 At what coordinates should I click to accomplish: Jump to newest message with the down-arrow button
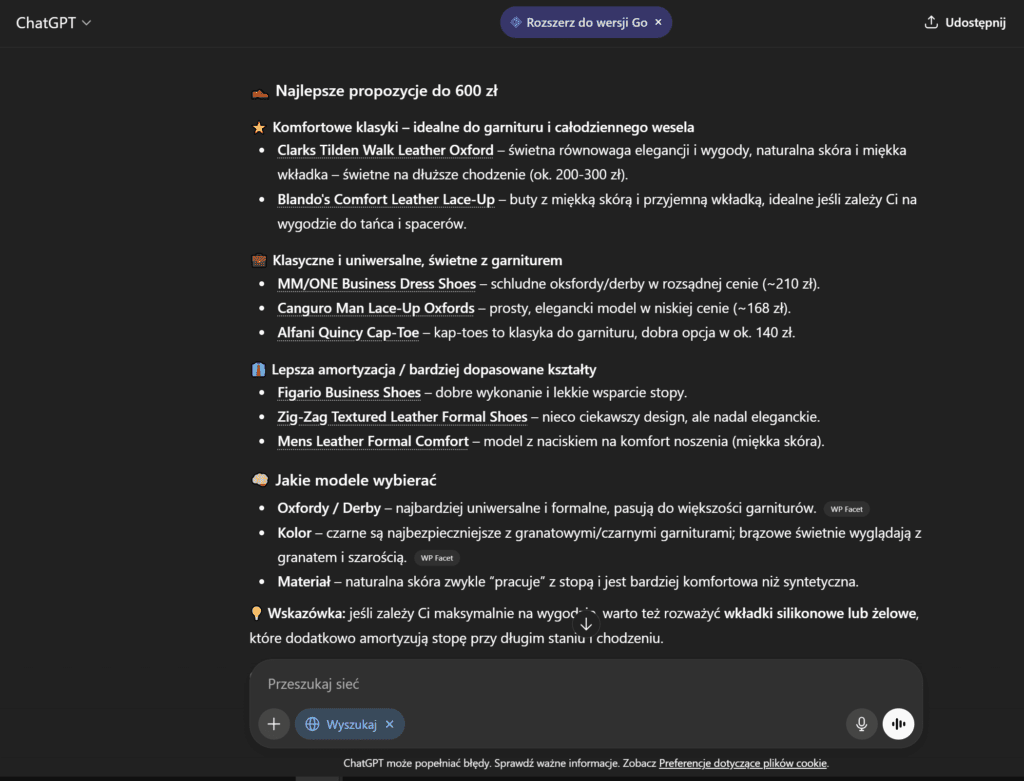pos(586,623)
